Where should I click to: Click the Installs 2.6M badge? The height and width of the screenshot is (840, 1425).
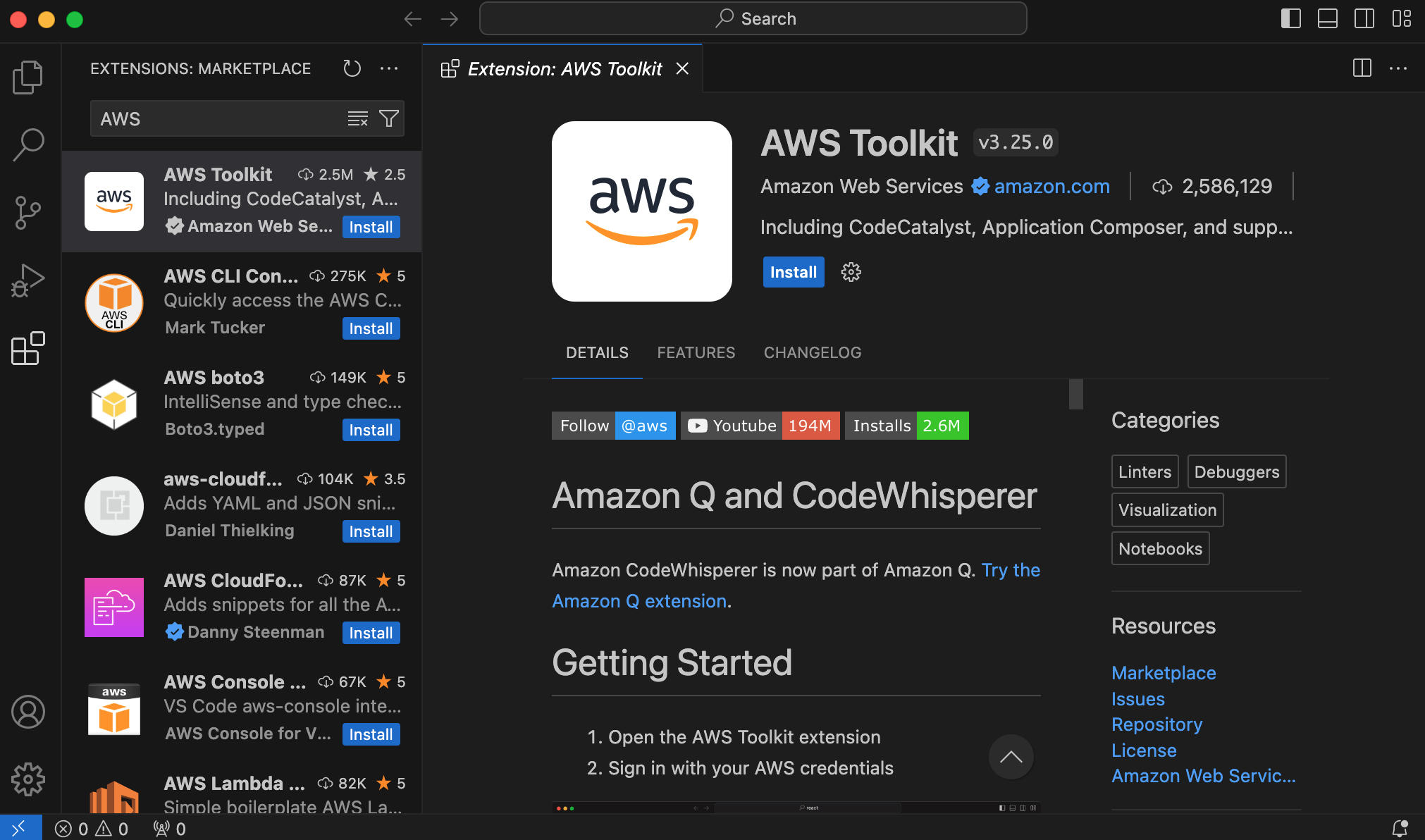[x=906, y=426]
